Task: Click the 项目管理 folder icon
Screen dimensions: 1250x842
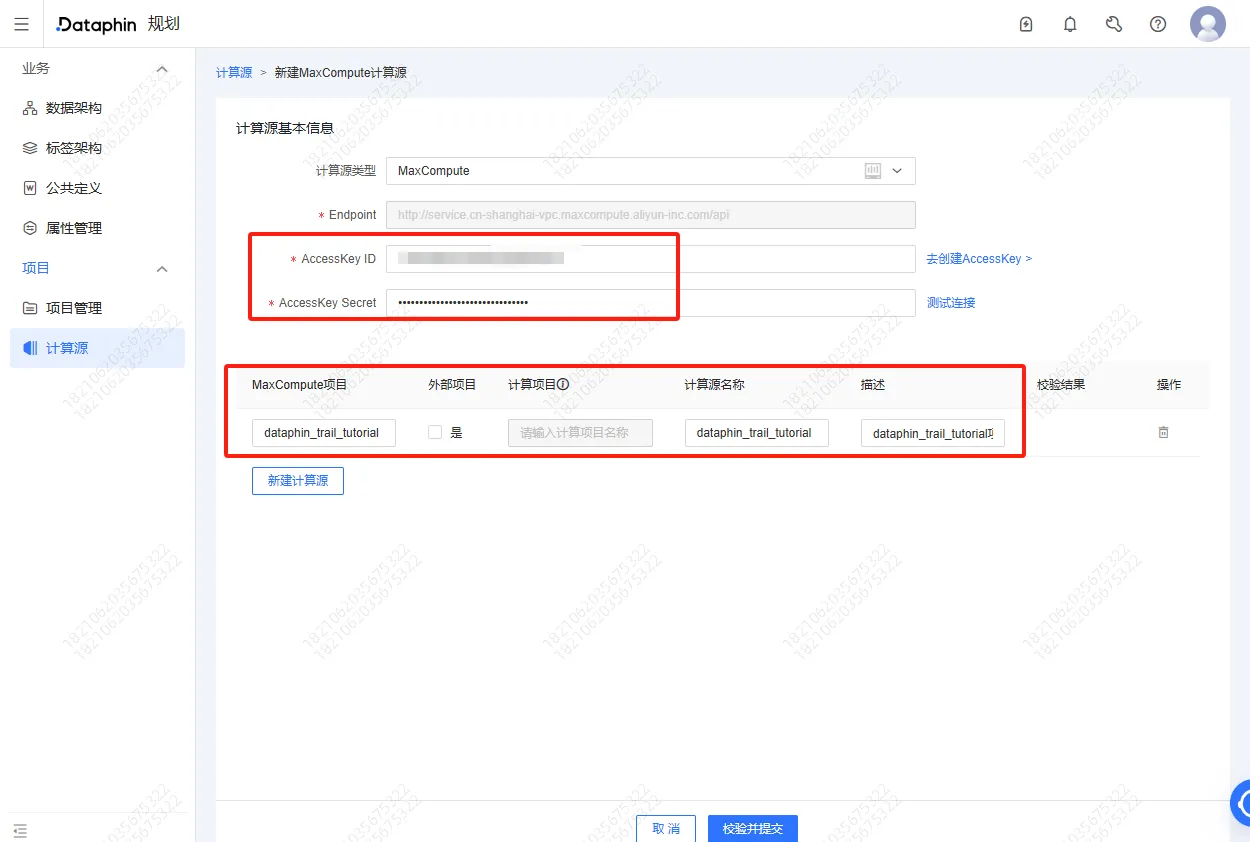Action: point(30,308)
